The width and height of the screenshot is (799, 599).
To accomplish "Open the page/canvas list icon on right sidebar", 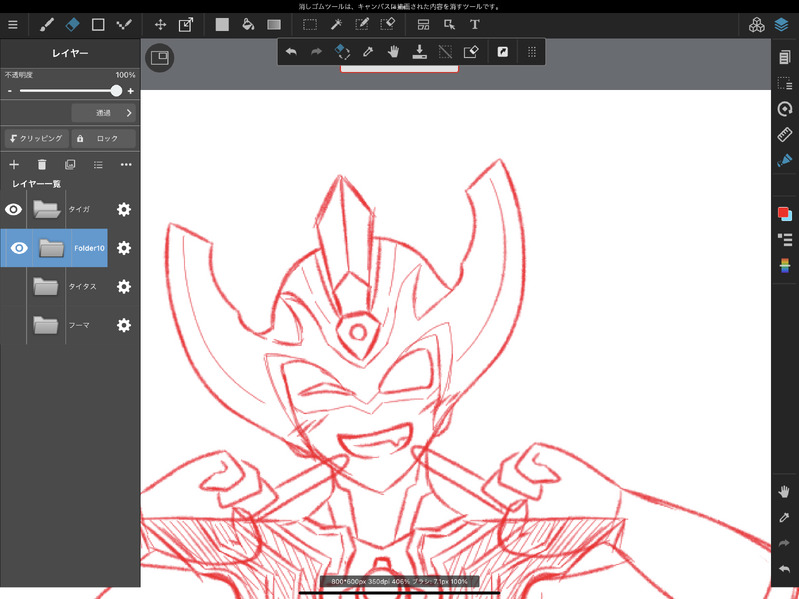I will (x=785, y=57).
